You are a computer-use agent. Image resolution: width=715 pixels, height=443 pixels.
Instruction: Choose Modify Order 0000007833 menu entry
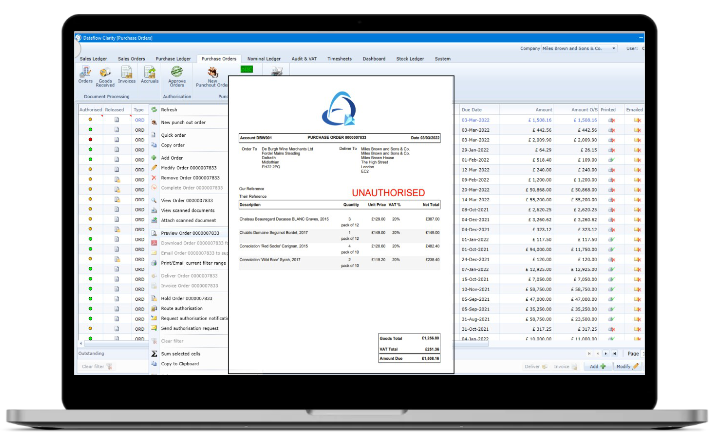coord(188,168)
